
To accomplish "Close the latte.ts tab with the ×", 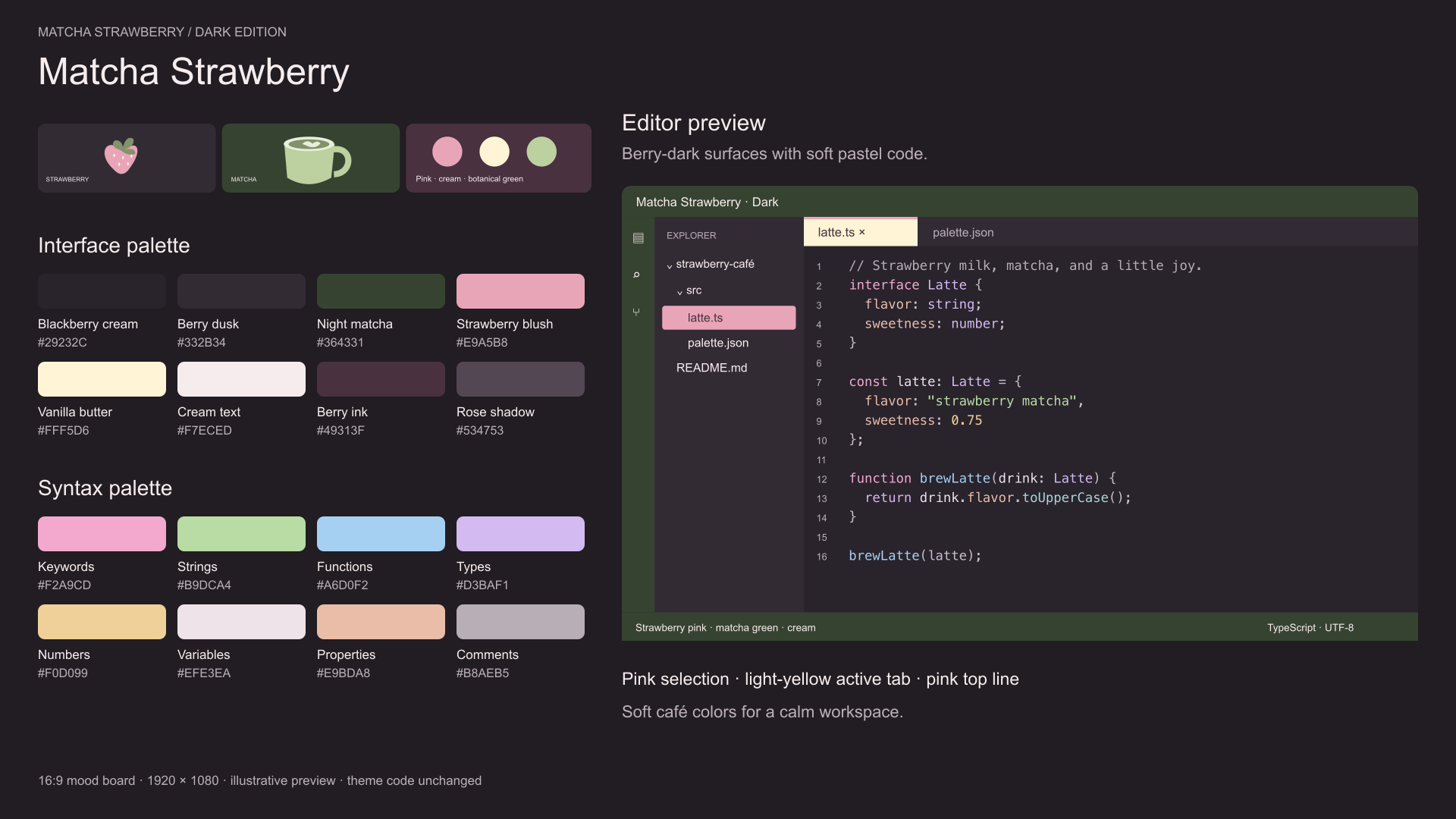I will point(861,232).
